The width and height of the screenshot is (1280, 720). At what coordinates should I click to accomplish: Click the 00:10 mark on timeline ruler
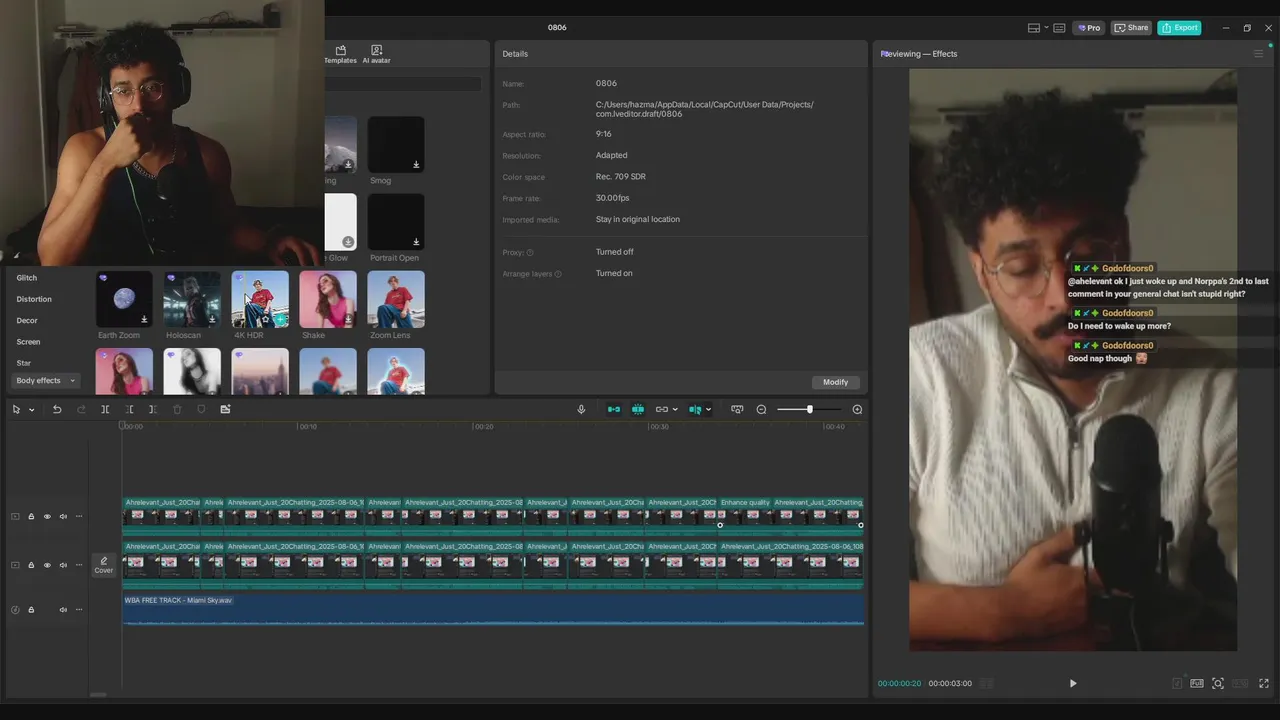[x=307, y=426]
